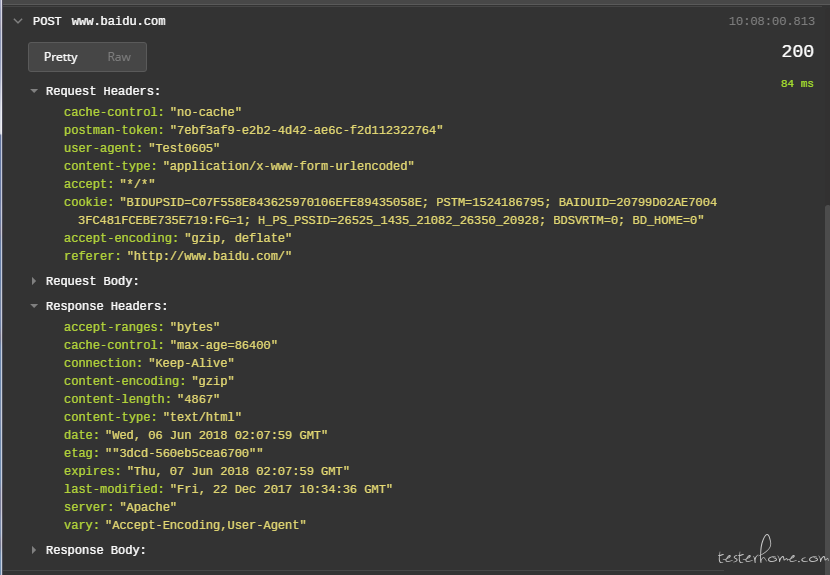
Task: Expand the Response Body section
Action: coord(35,550)
